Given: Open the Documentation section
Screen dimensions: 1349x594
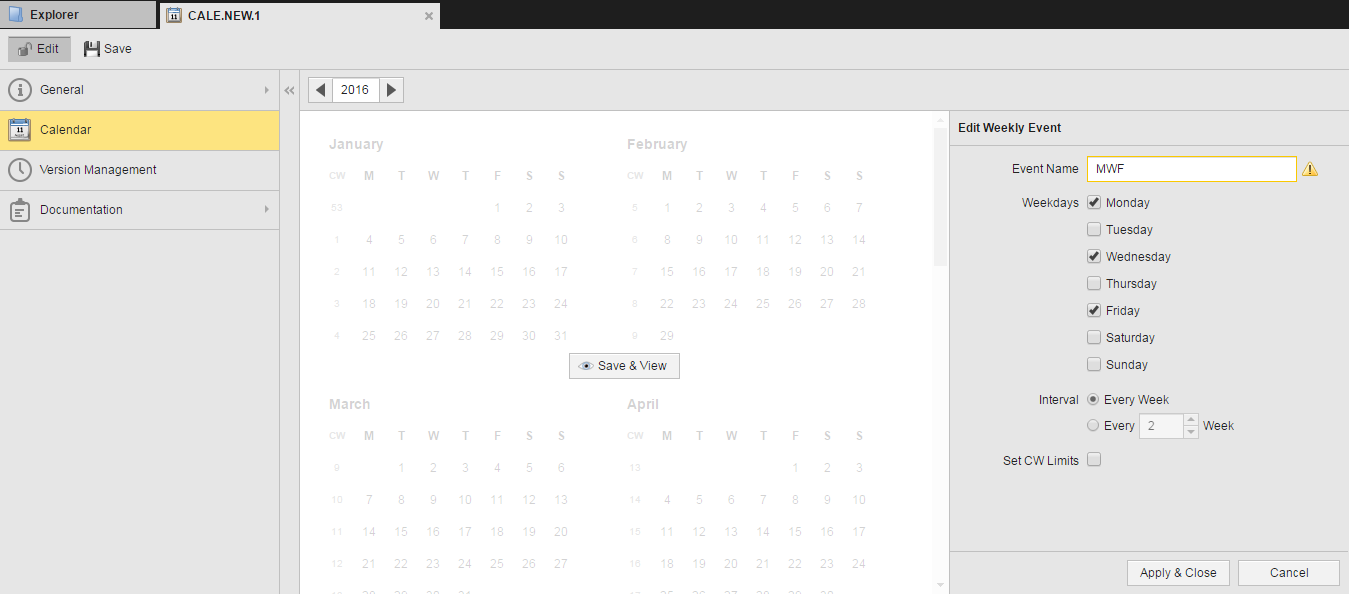Looking at the screenshot, I should [139, 210].
